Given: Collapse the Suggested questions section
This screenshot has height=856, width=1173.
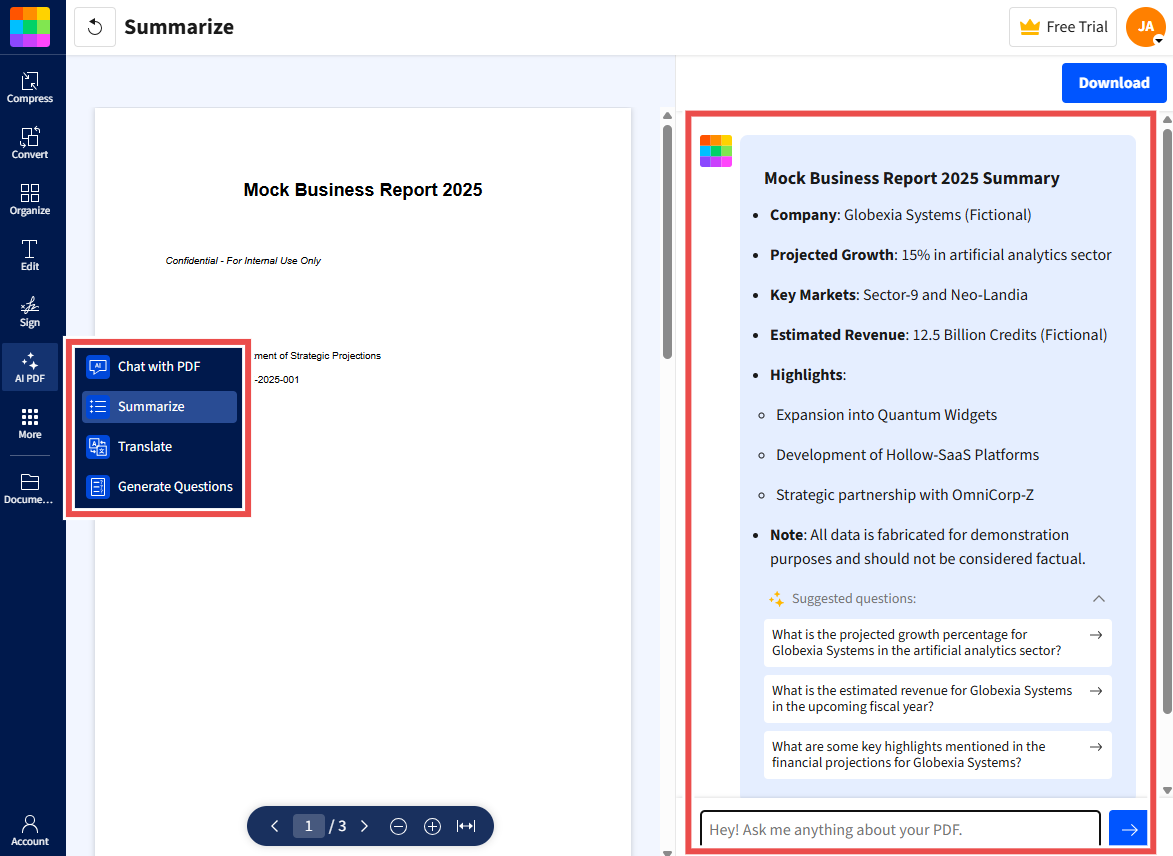Looking at the screenshot, I should click(x=1099, y=598).
